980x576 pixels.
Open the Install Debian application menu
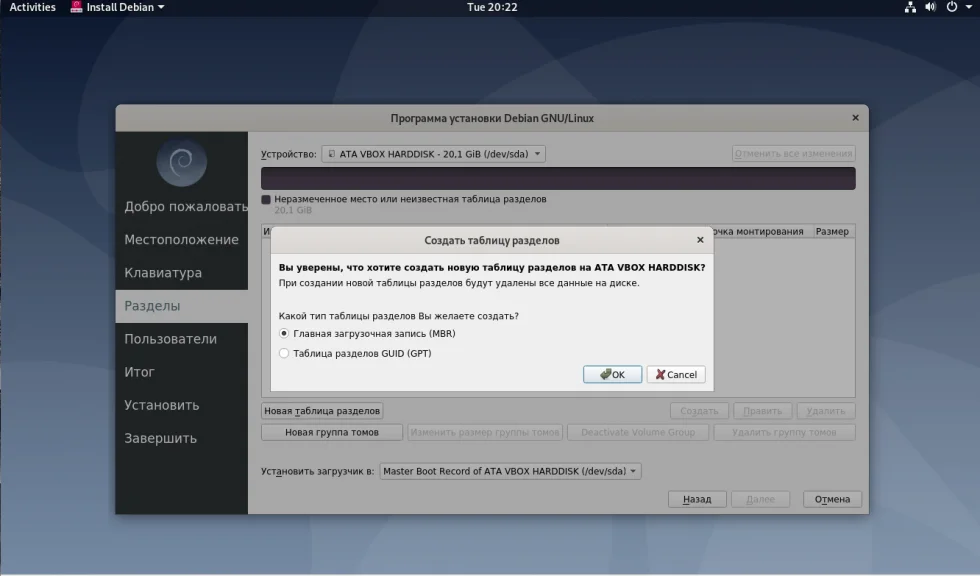[x=118, y=7]
